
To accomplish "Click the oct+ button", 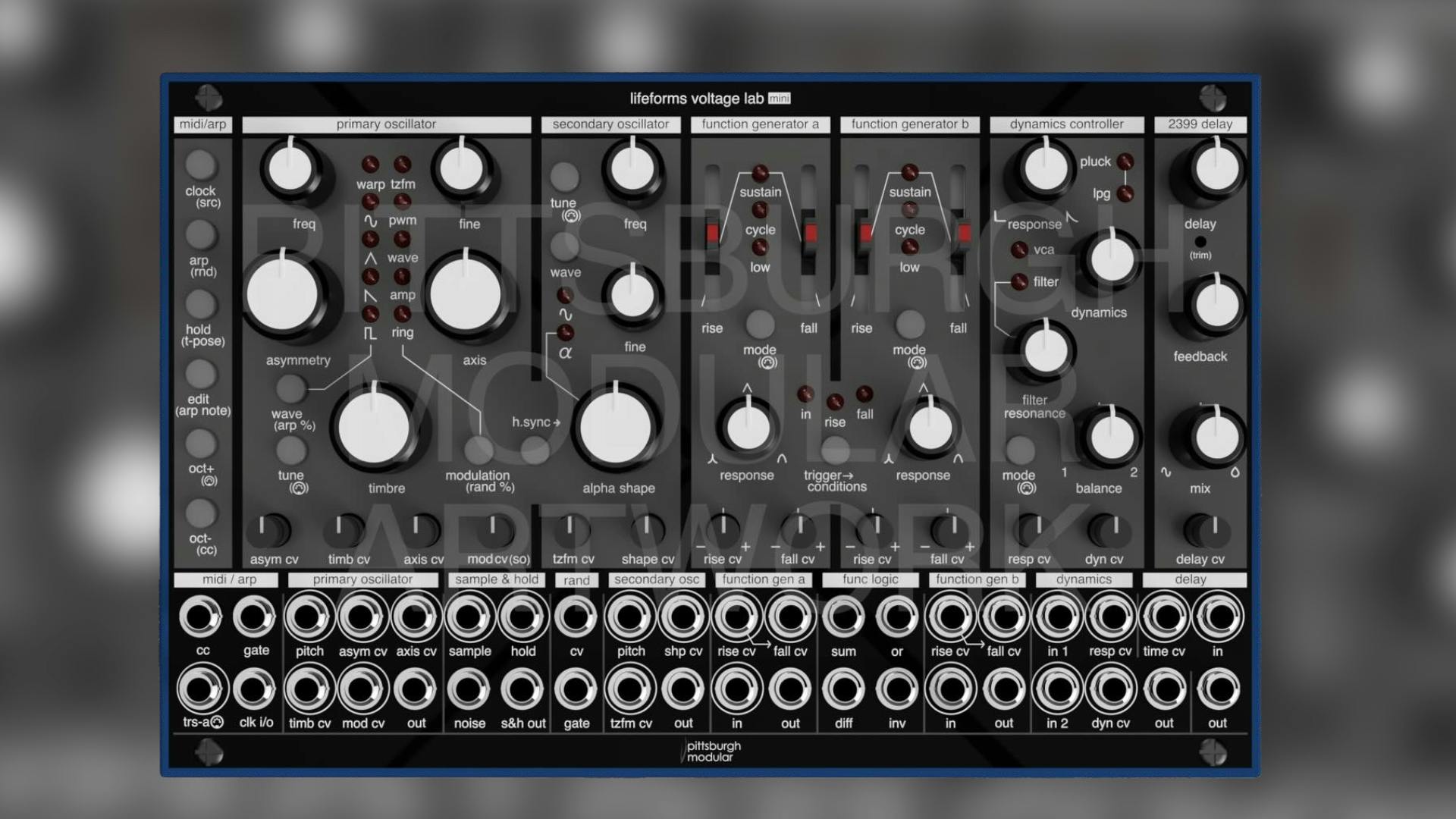I will 200,444.
